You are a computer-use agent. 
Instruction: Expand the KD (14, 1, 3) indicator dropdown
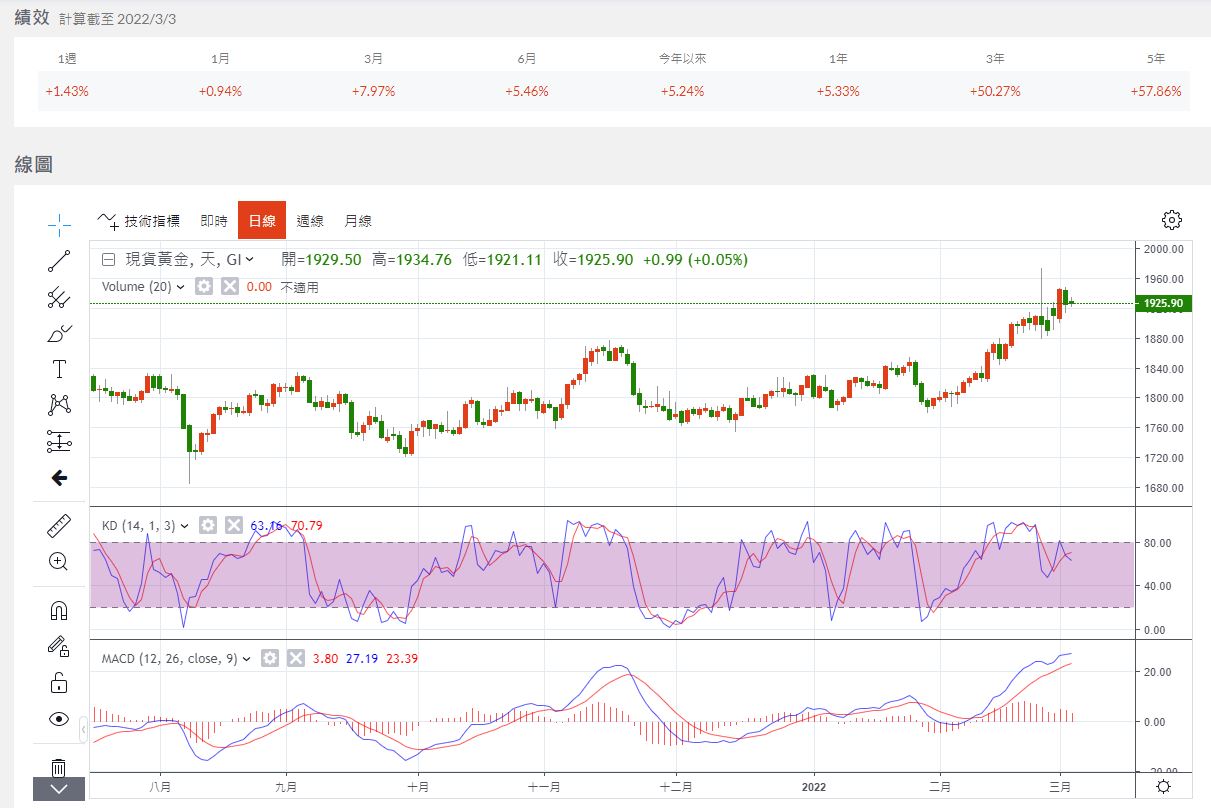pyautogui.click(x=185, y=525)
